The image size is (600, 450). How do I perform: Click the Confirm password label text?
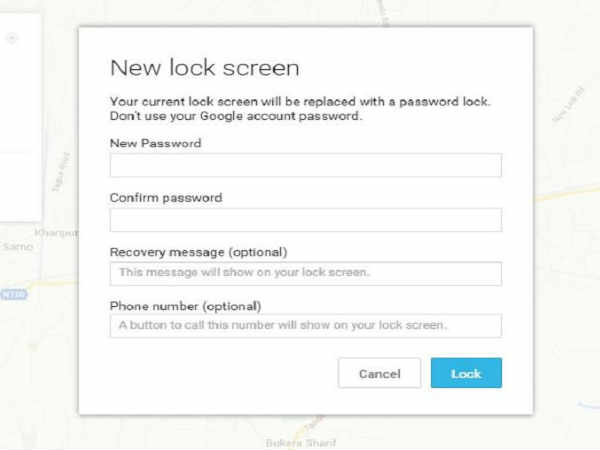[166, 198]
